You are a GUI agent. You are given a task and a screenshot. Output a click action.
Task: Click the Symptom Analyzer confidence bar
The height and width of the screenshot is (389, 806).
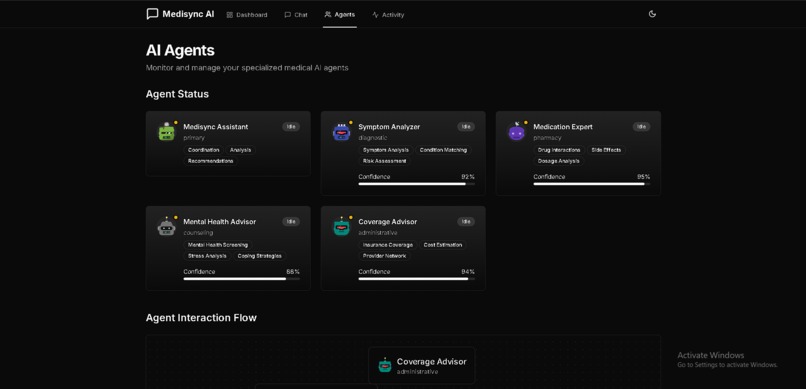coord(416,183)
